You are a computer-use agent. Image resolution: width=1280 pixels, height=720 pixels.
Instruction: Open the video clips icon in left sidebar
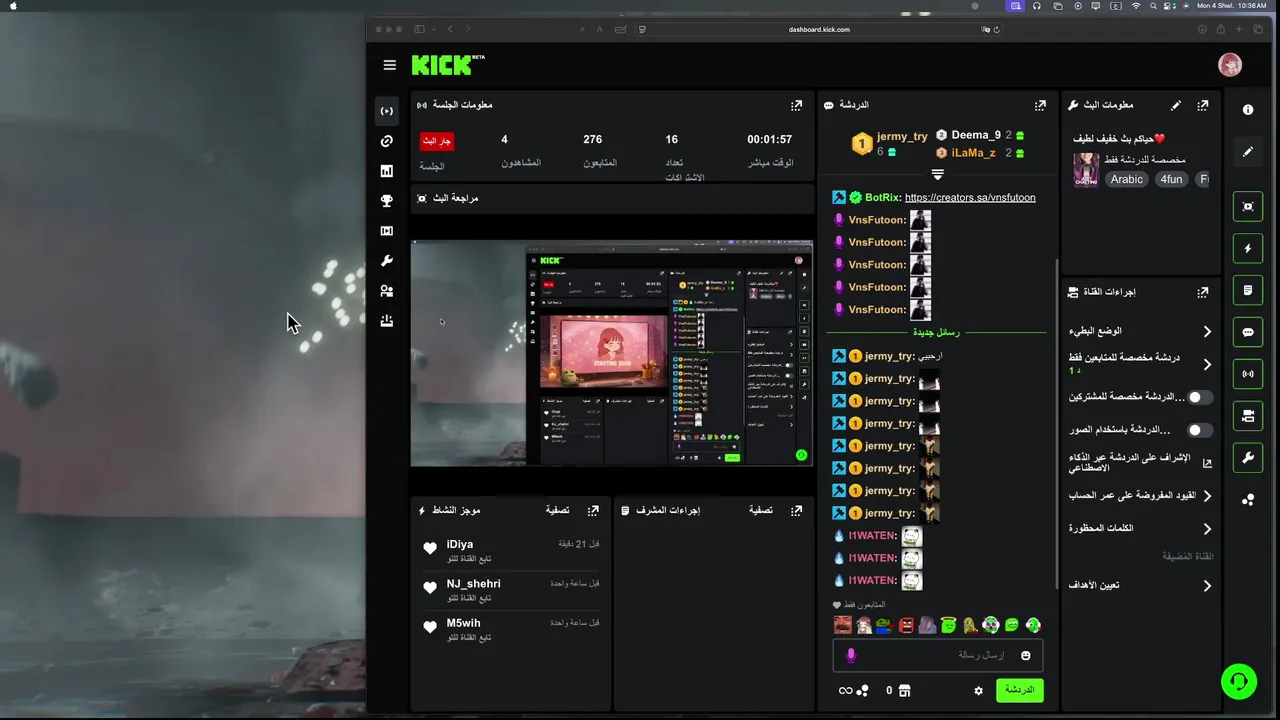(x=387, y=231)
